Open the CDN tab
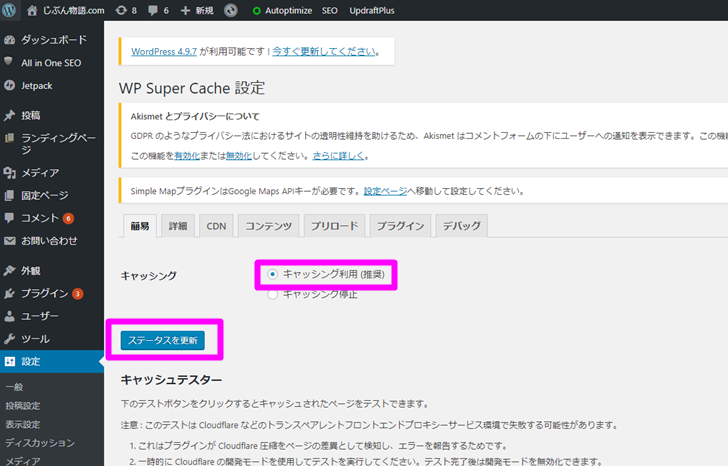This screenshot has height=466, width=728. [216, 226]
